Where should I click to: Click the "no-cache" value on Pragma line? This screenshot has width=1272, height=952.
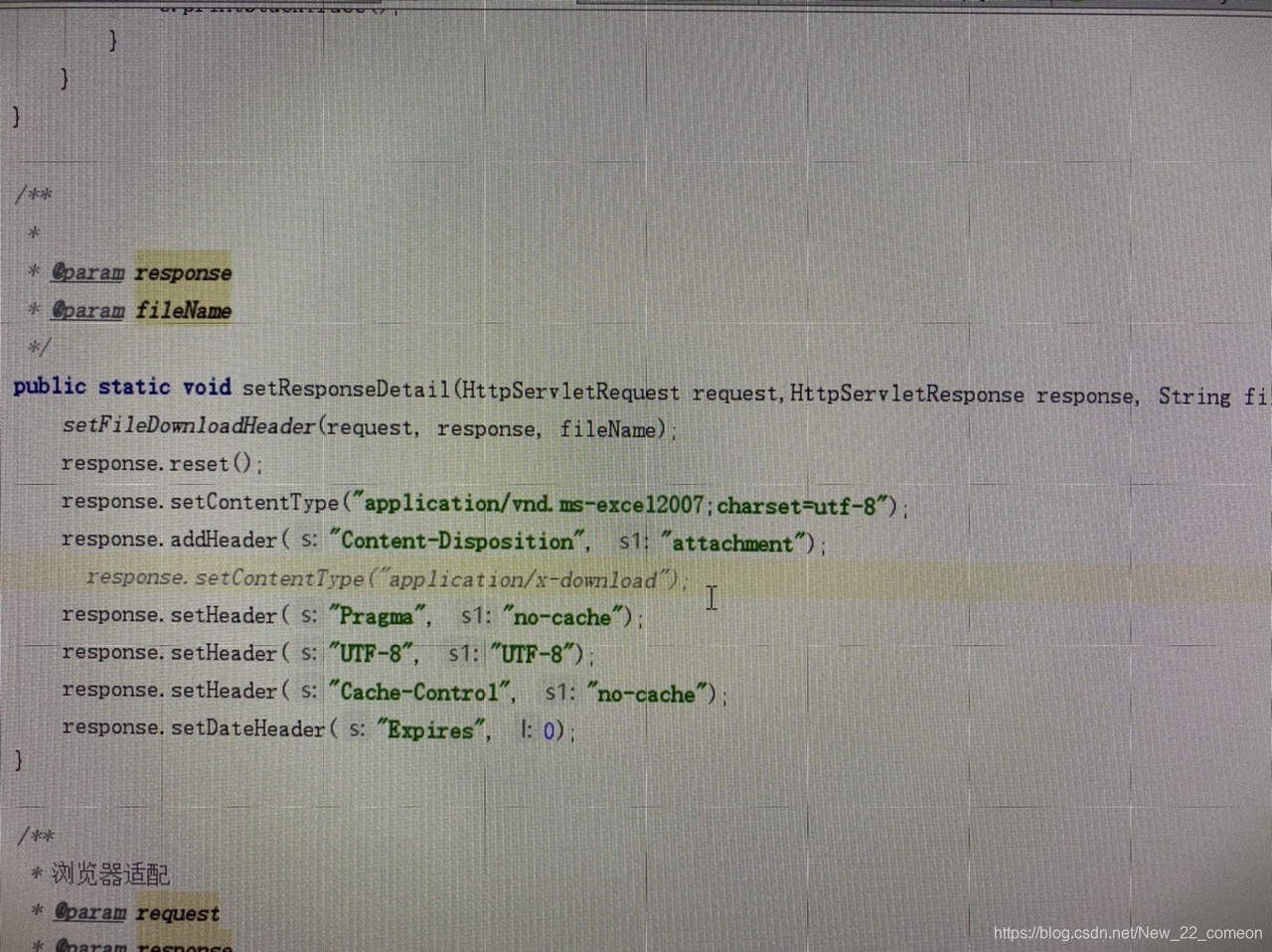(x=561, y=617)
